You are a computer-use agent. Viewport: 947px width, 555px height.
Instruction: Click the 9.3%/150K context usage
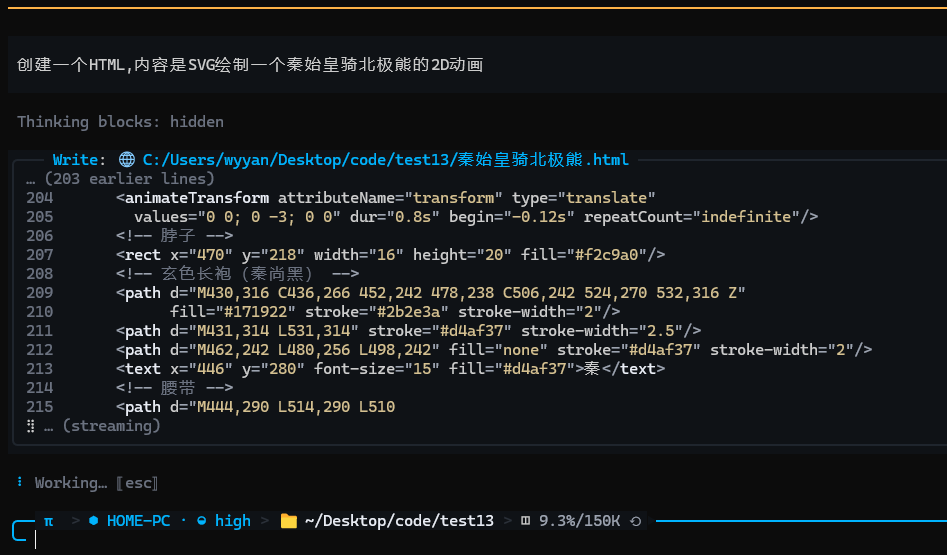click(x=579, y=521)
